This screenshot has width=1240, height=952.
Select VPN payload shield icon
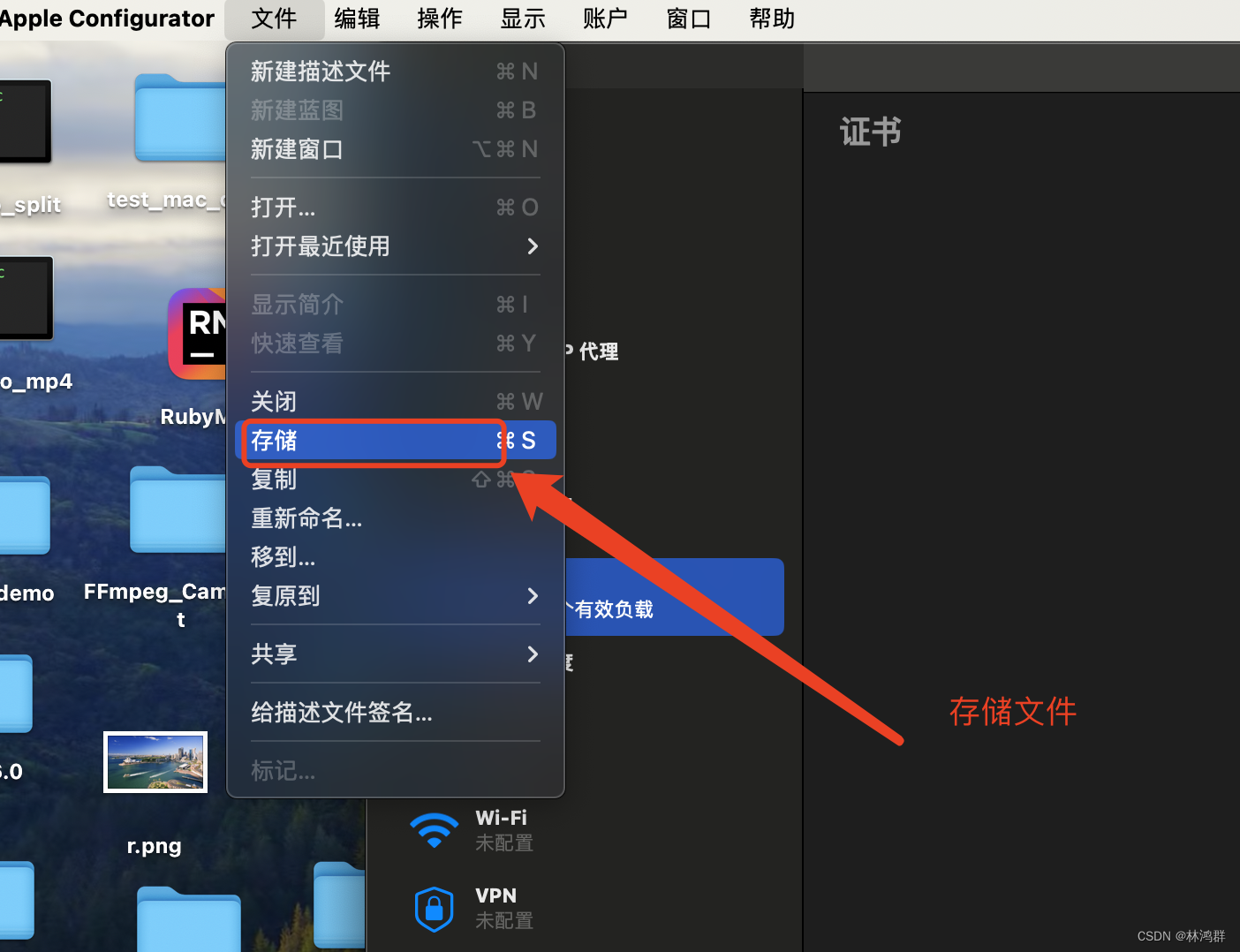coord(434,909)
